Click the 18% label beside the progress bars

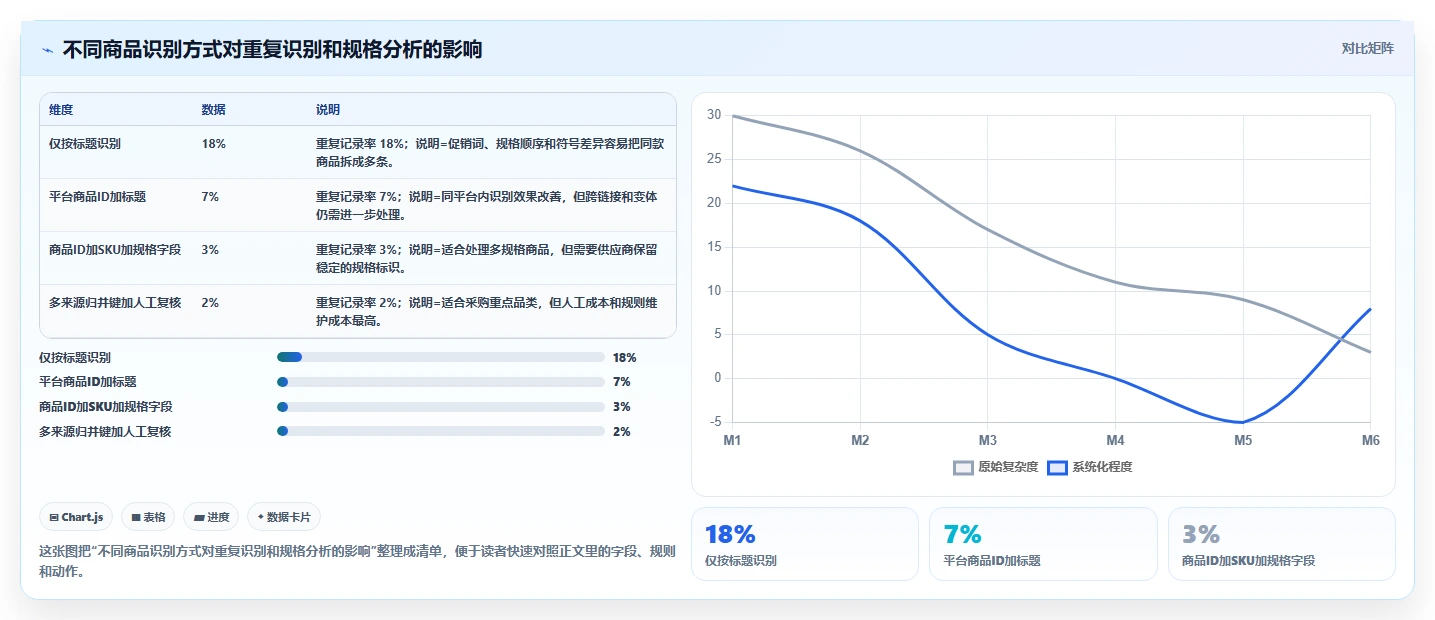[x=625, y=357]
